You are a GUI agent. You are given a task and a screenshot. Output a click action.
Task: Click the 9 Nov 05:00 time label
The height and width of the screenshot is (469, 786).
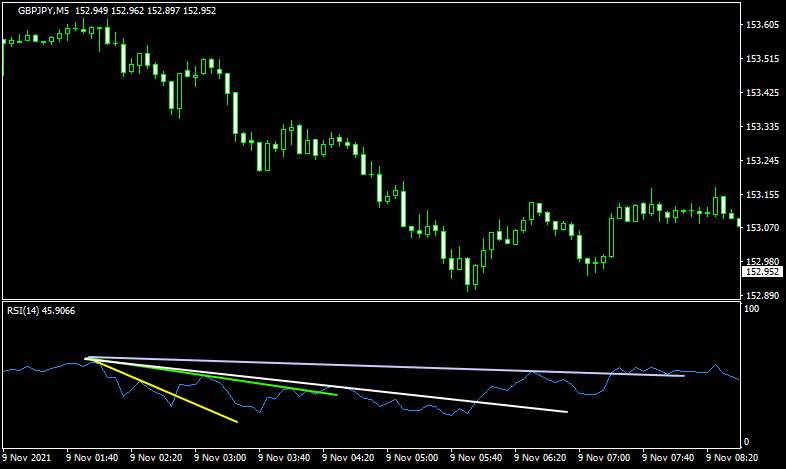tap(412, 457)
